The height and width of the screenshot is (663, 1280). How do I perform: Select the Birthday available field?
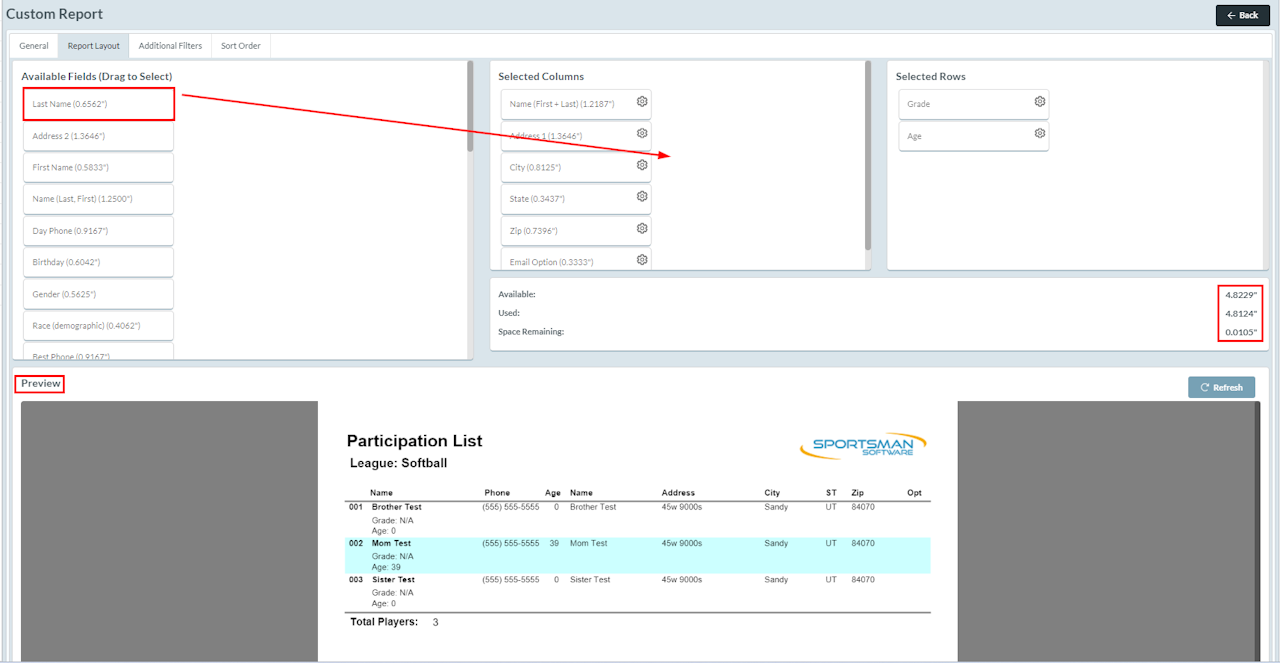(99, 262)
